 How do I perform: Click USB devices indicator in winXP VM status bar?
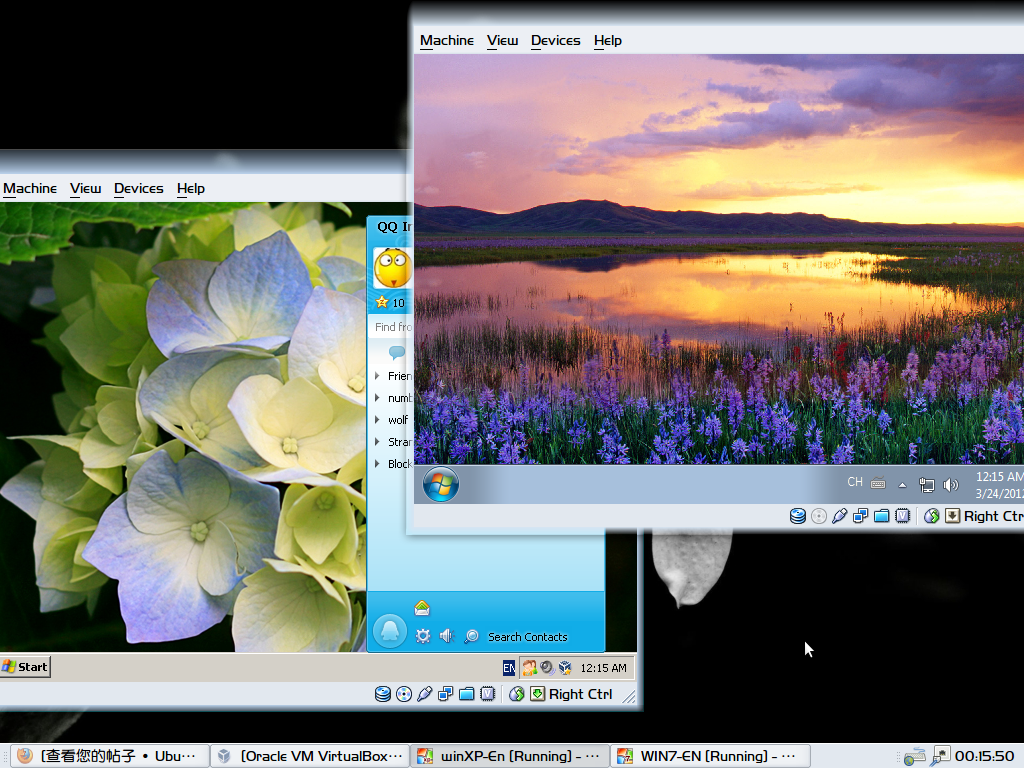pos(425,694)
